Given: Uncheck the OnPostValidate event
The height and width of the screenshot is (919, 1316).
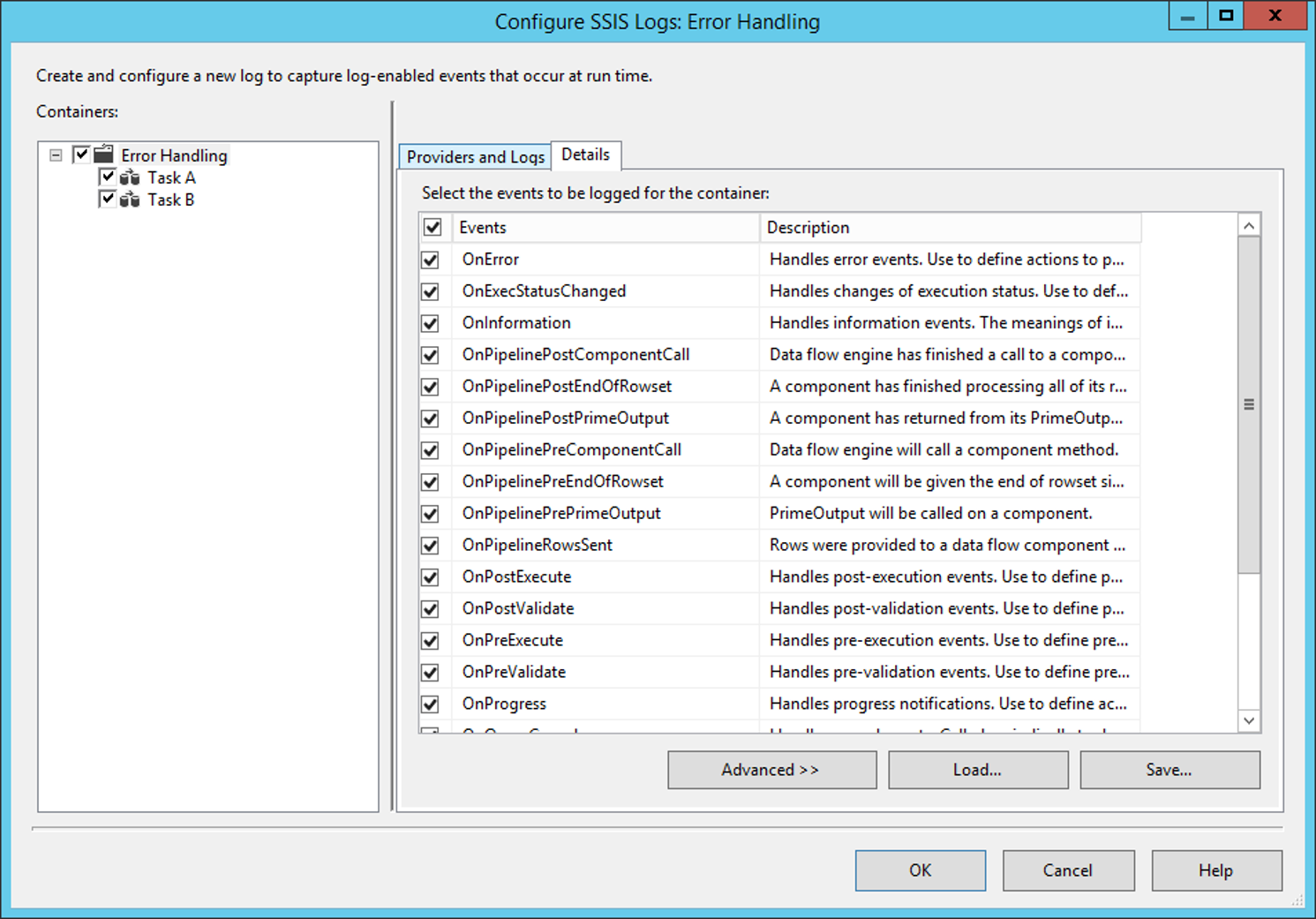Looking at the screenshot, I should click(430, 608).
